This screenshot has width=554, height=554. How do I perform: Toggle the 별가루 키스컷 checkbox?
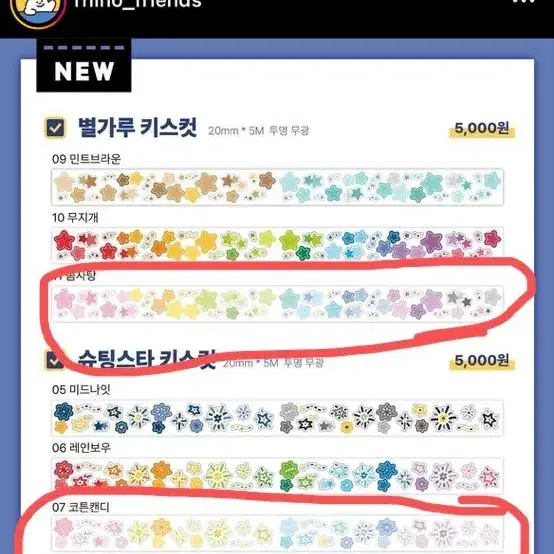click(55, 127)
